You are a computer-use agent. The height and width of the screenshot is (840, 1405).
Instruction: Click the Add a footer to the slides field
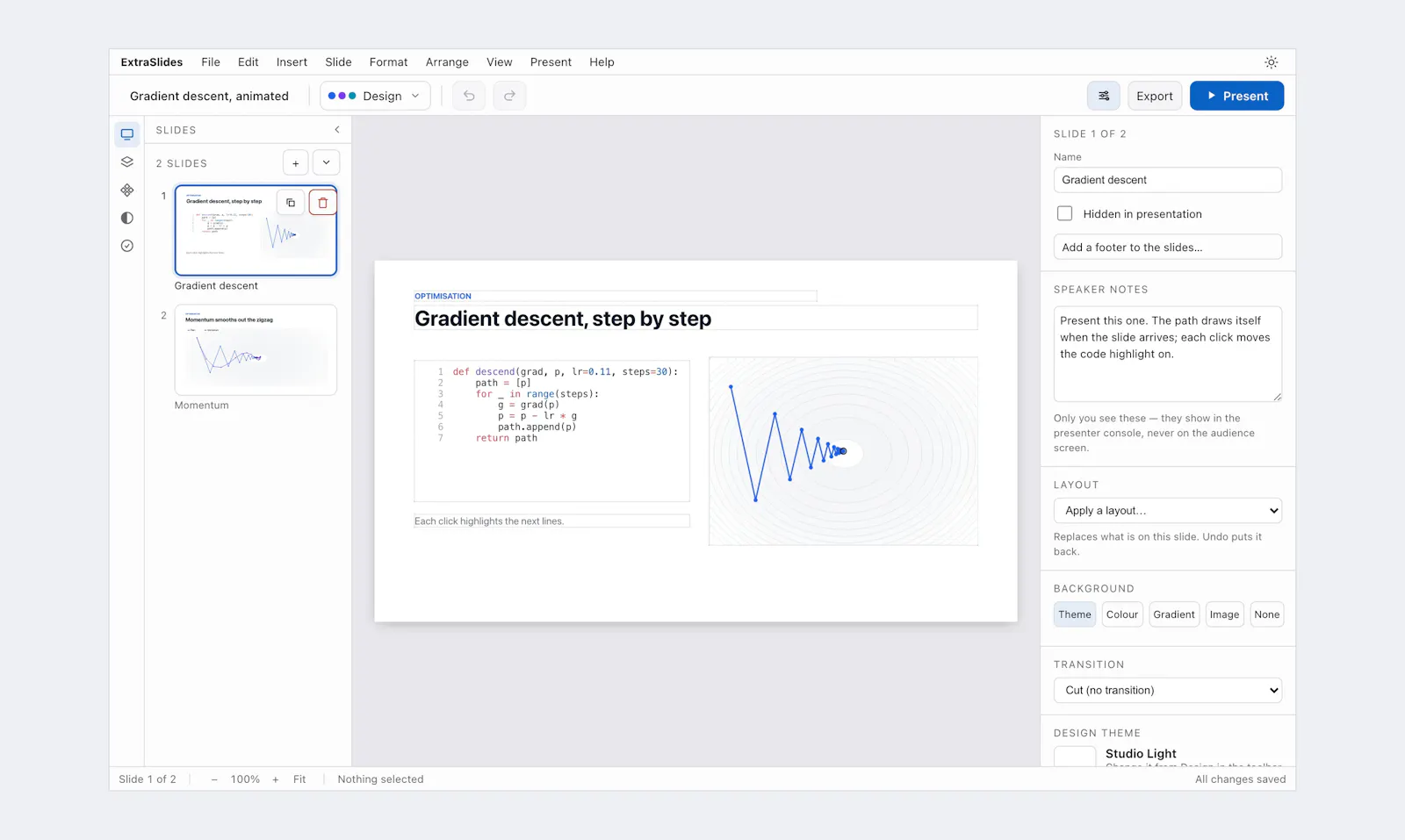1168,248
